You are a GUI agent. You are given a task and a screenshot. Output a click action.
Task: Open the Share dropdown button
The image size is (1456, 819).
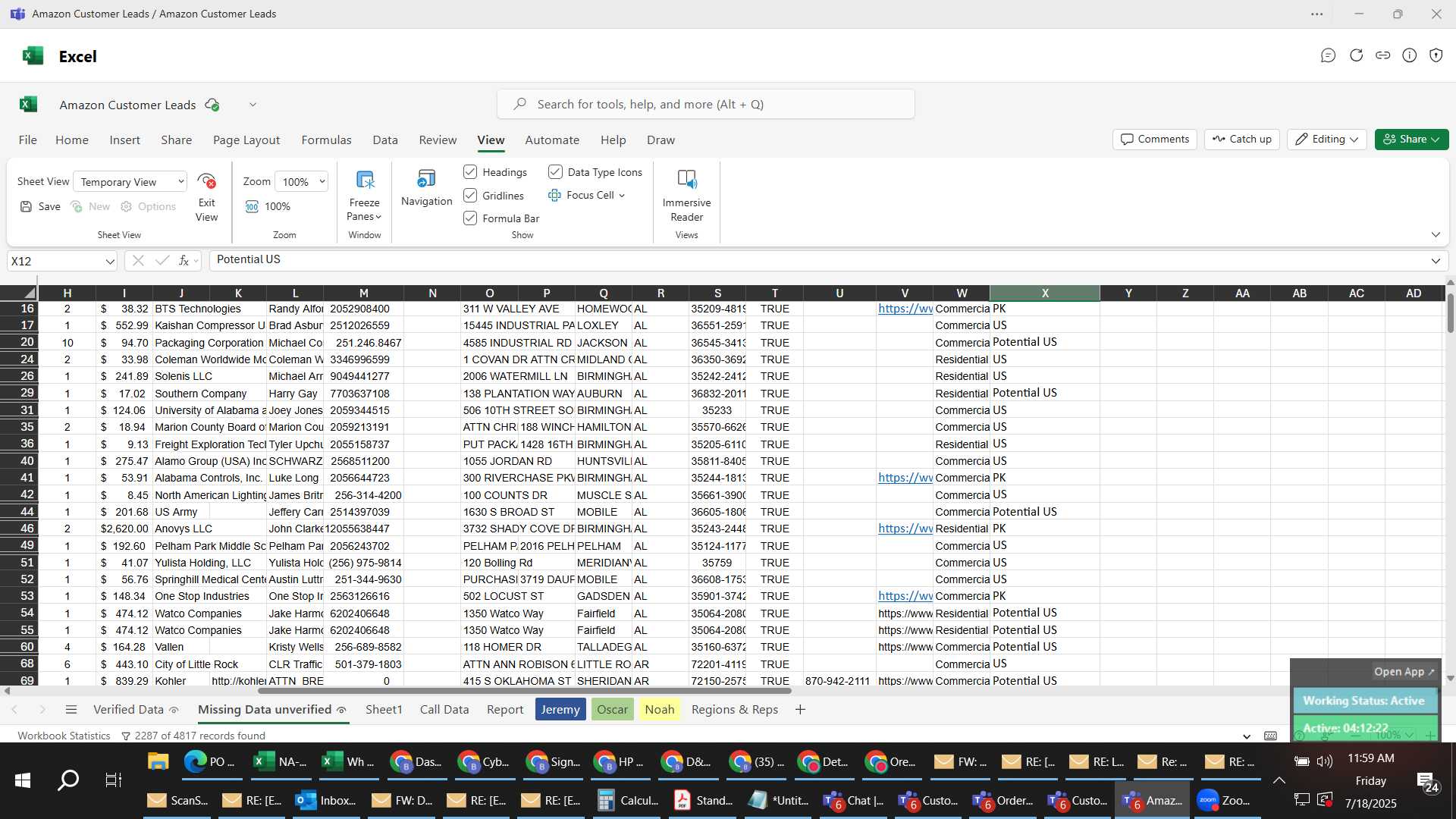coord(1411,140)
